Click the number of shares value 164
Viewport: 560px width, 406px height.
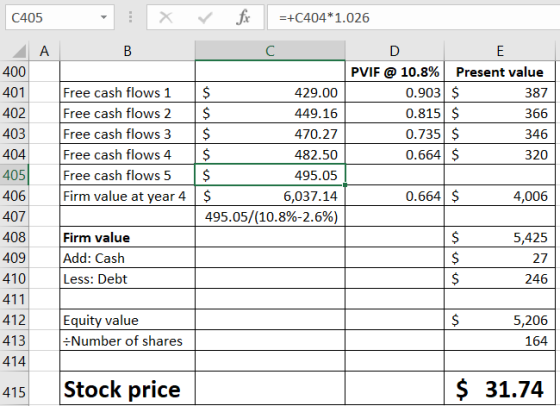pyautogui.click(x=500, y=341)
